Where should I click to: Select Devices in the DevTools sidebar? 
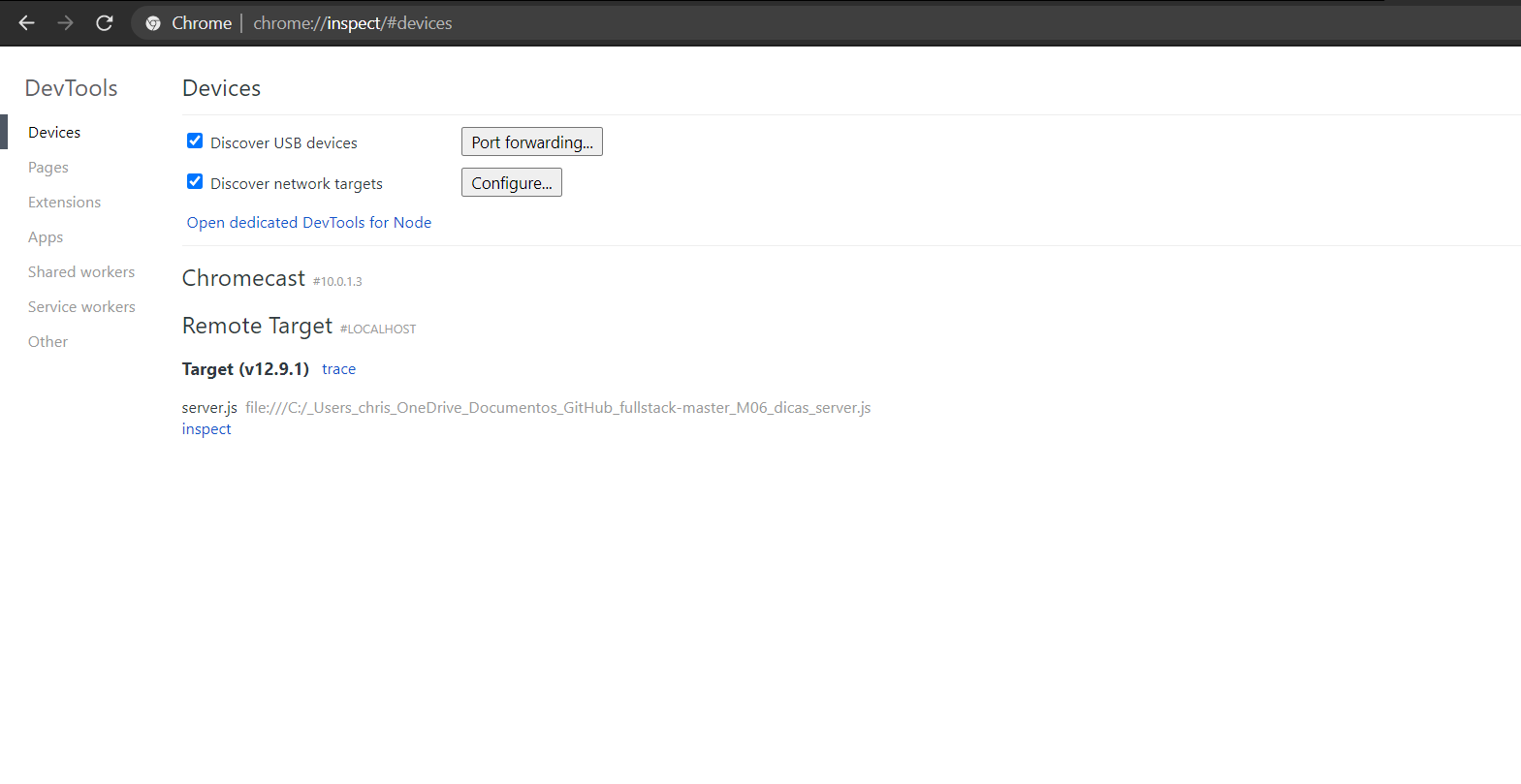click(x=54, y=133)
